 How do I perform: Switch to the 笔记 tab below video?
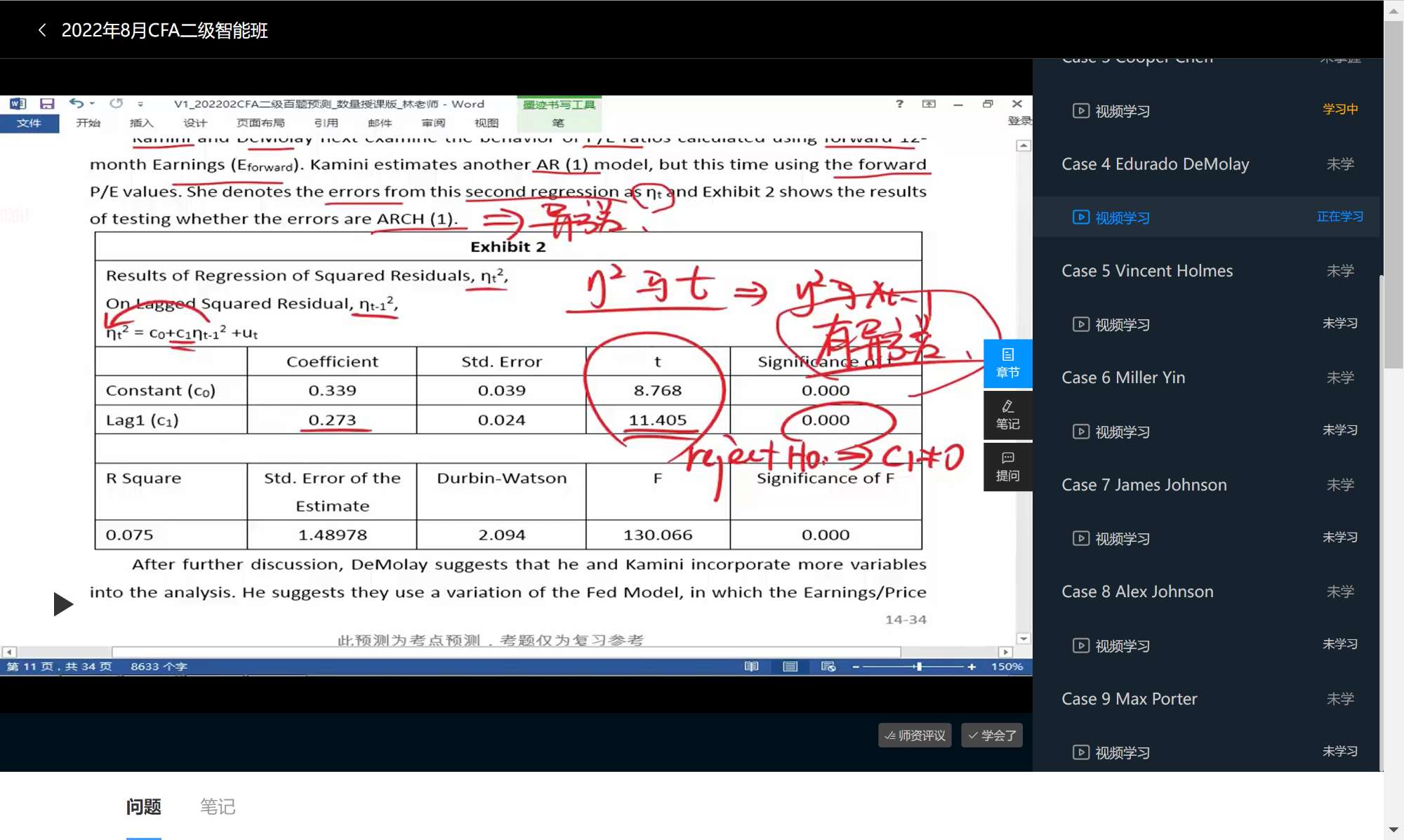218,807
